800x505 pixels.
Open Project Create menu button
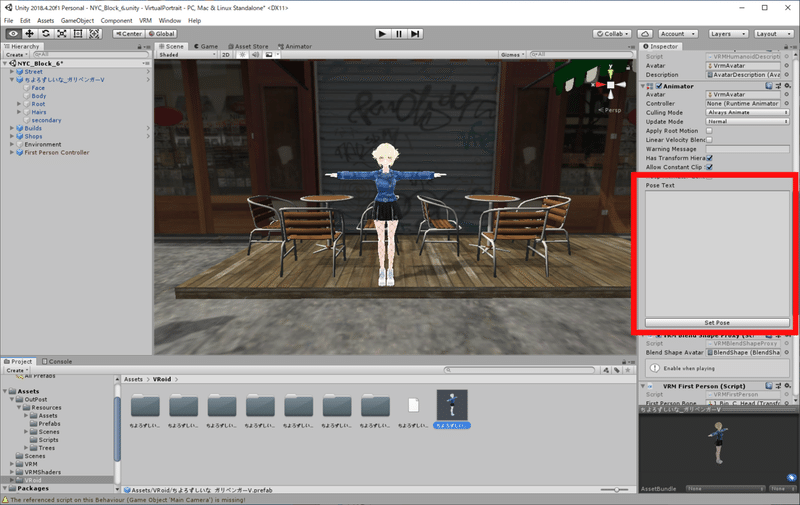click(17, 370)
